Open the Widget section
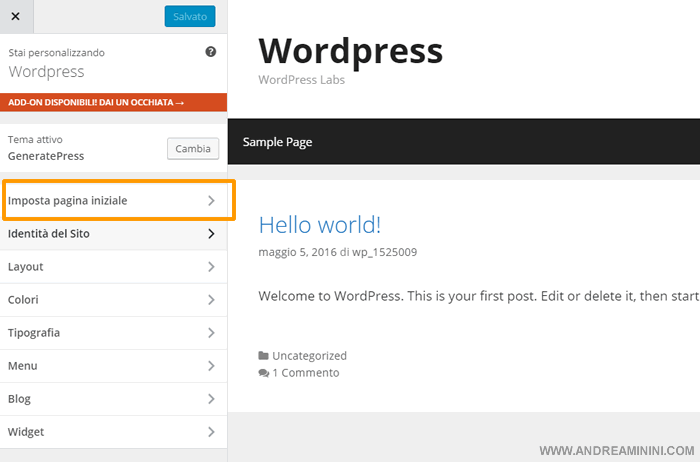This screenshot has height=462, width=700. 113,432
